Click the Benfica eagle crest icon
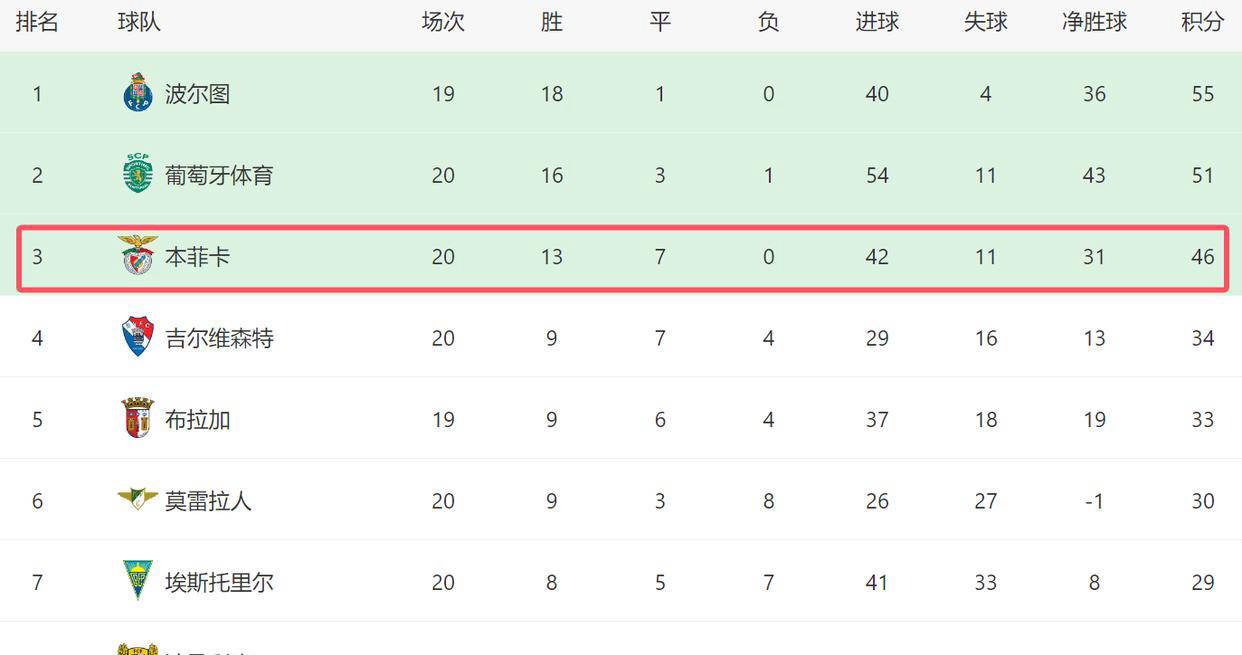1242x655 pixels. pos(137,256)
